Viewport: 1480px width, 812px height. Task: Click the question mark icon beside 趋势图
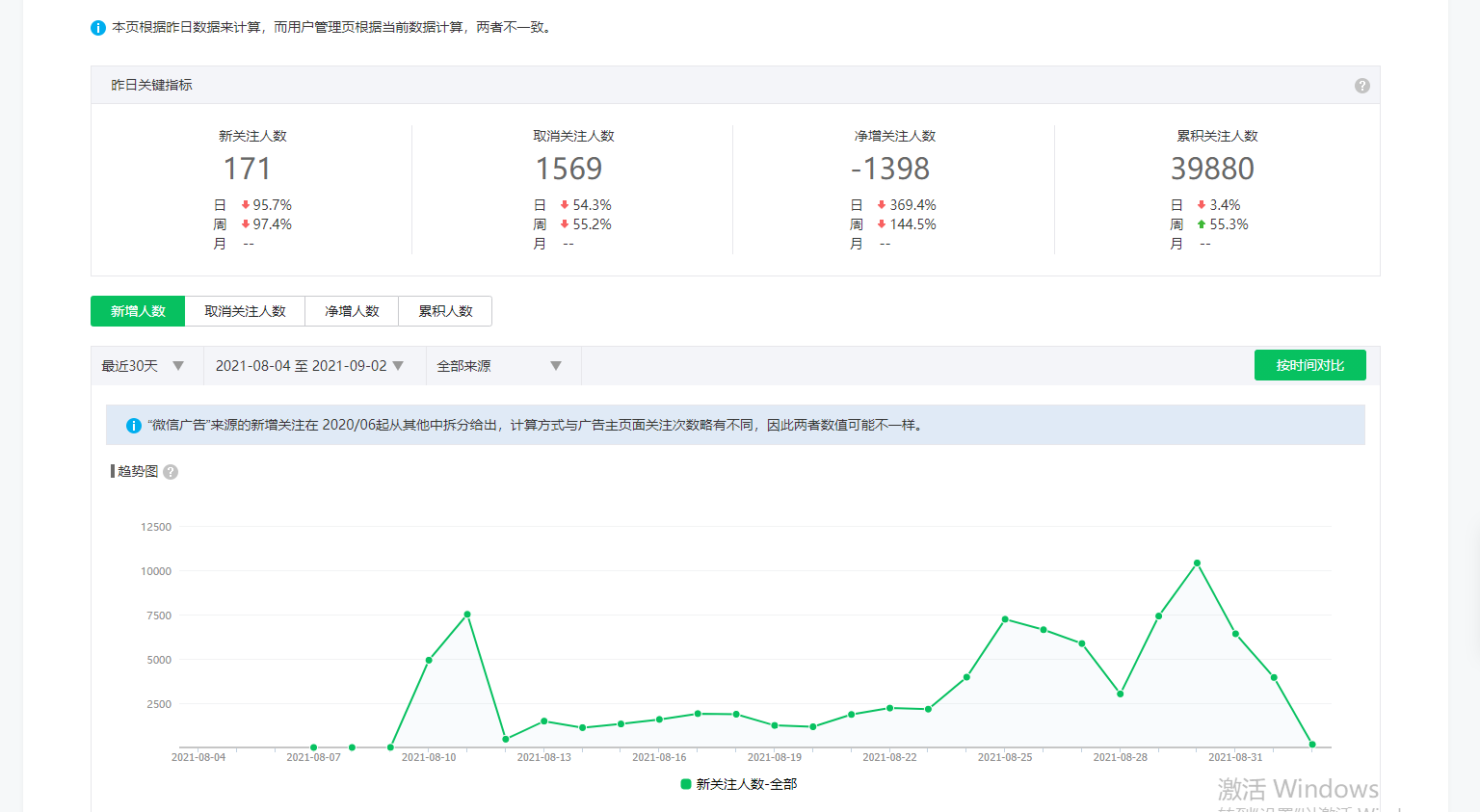(x=171, y=472)
